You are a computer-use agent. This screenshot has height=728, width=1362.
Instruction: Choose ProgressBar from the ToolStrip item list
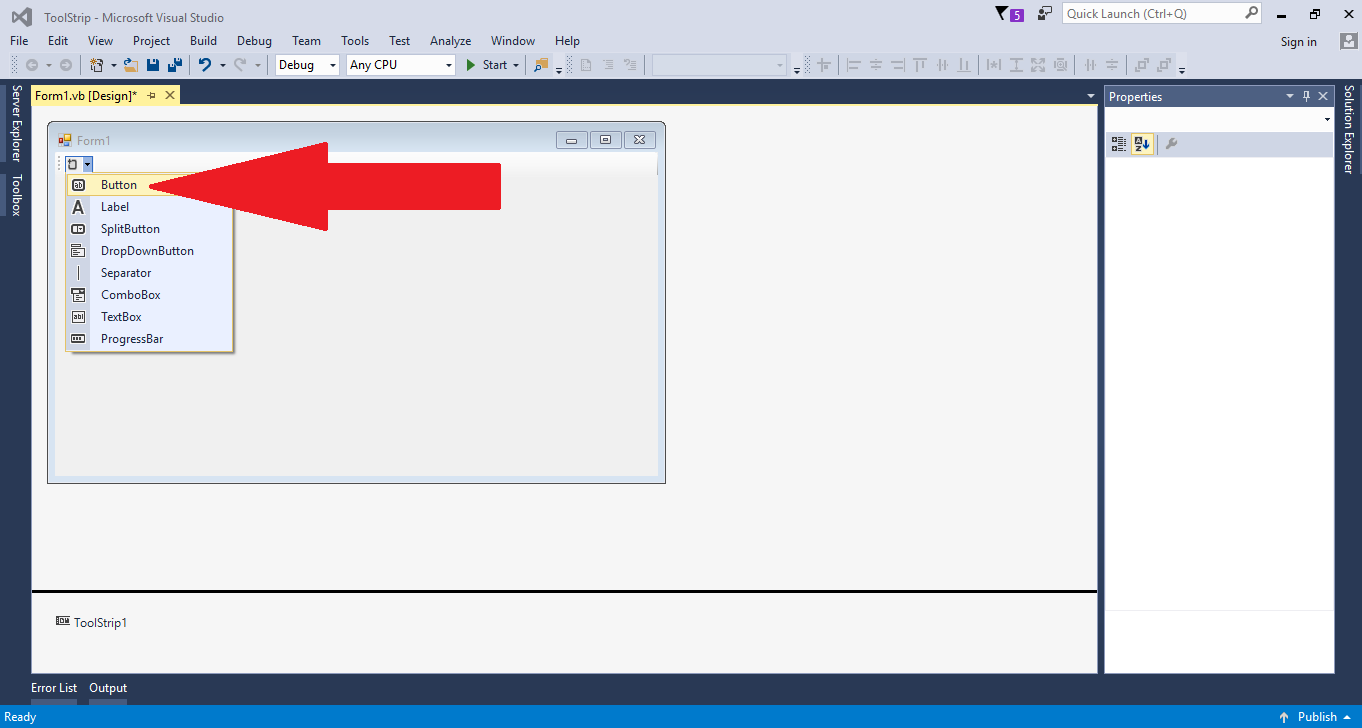pyautogui.click(x=149, y=339)
